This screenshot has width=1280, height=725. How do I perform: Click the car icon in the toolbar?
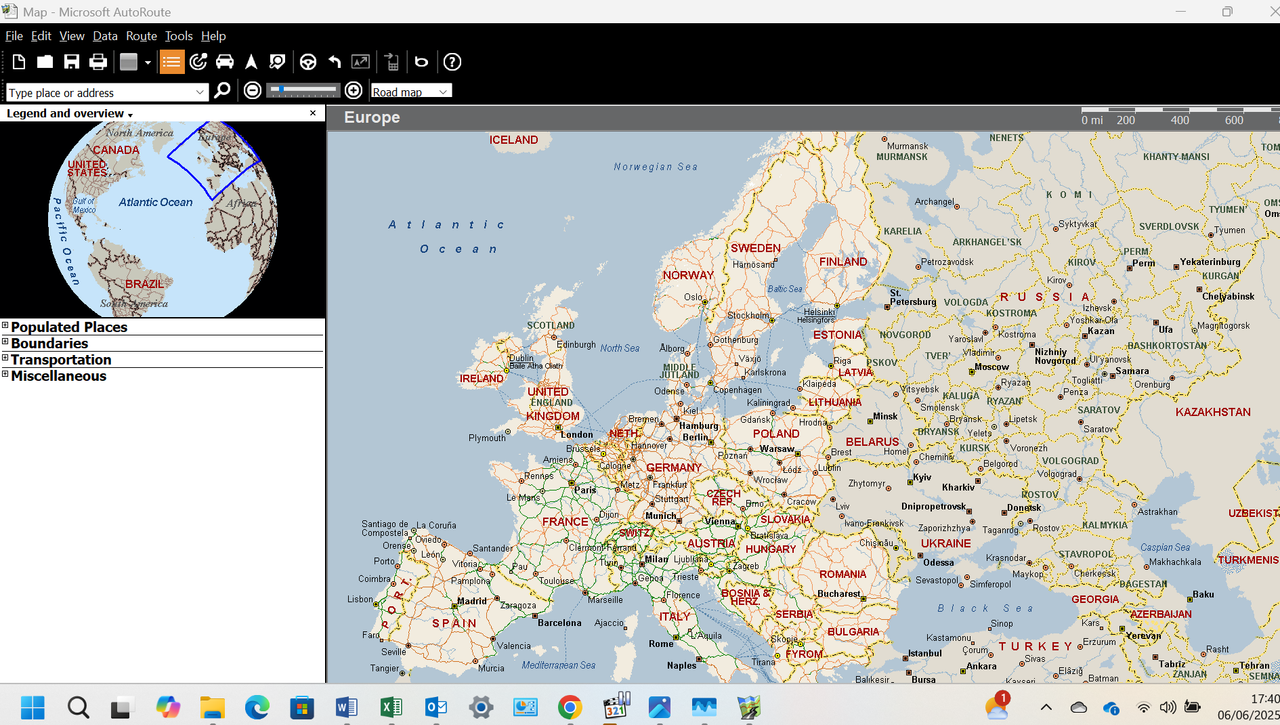[x=225, y=62]
